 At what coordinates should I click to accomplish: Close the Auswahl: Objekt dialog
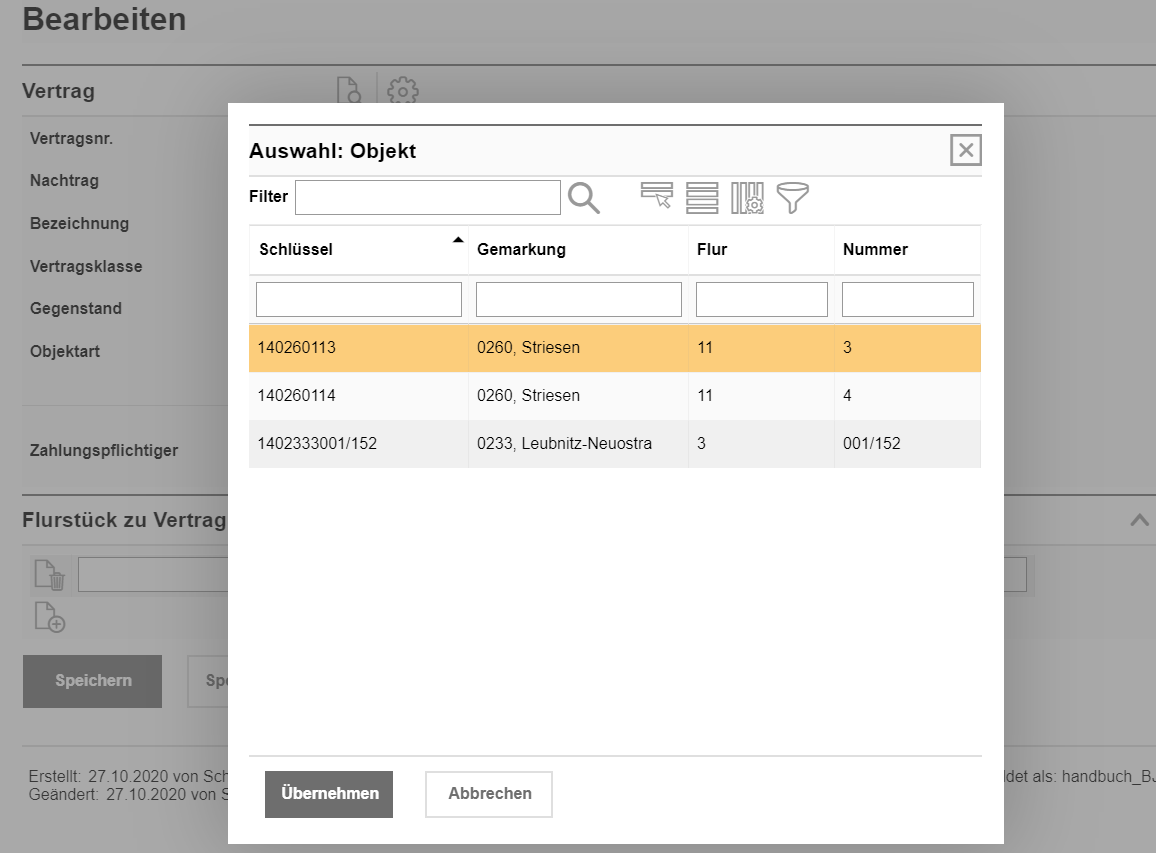pos(965,150)
